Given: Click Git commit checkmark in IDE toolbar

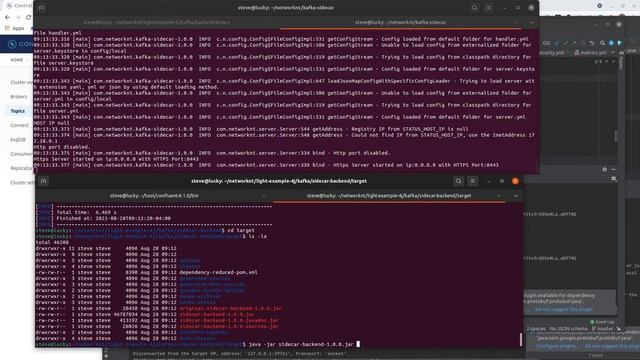Looking at the screenshot, I should (565, 43).
